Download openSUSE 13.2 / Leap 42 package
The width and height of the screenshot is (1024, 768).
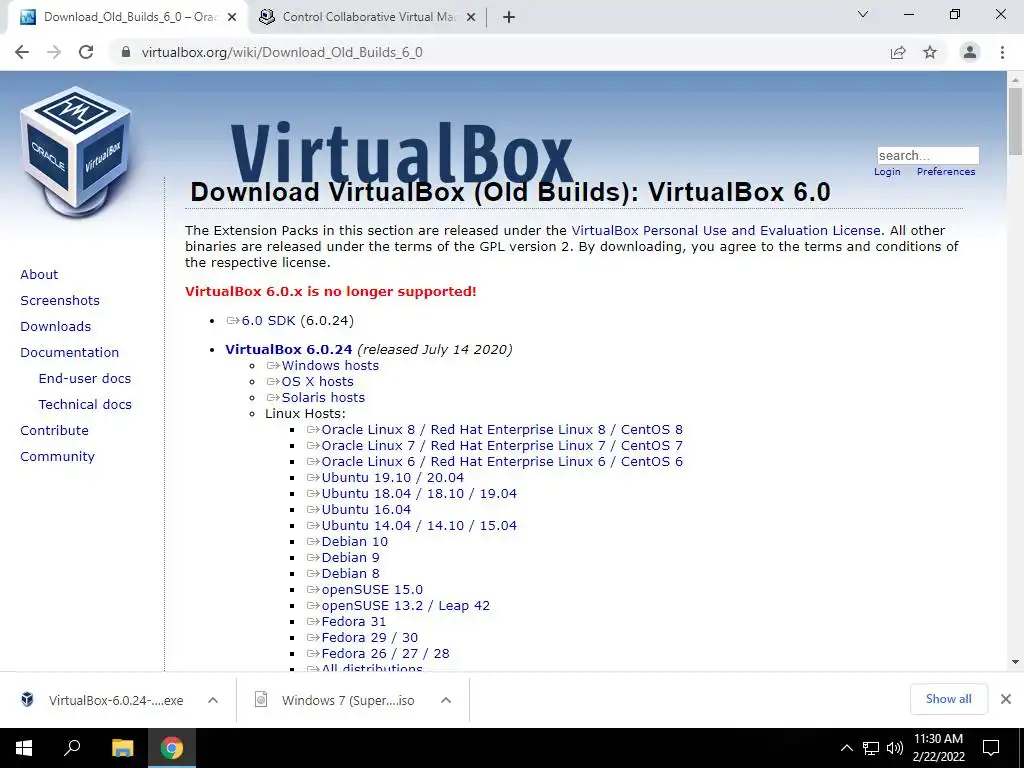405,605
